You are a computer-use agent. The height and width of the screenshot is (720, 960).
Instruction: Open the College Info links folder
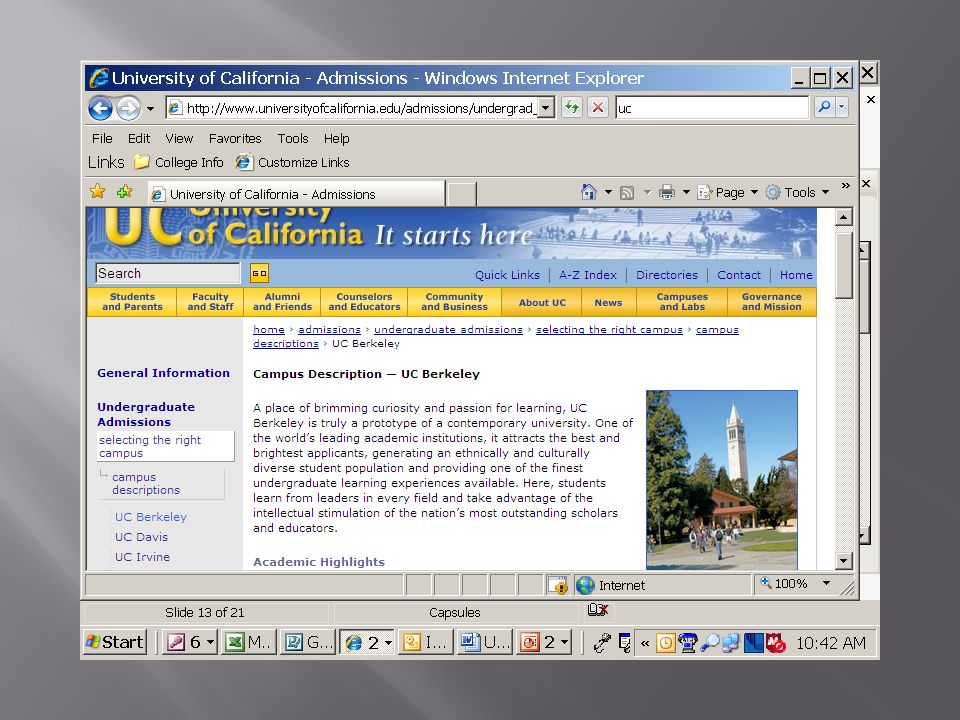(179, 162)
